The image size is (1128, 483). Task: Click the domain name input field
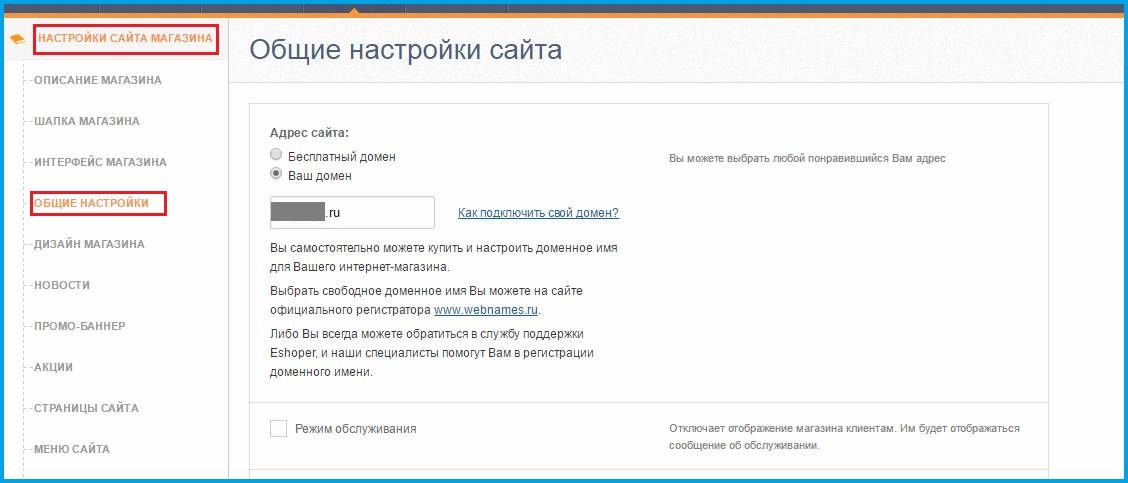point(352,212)
